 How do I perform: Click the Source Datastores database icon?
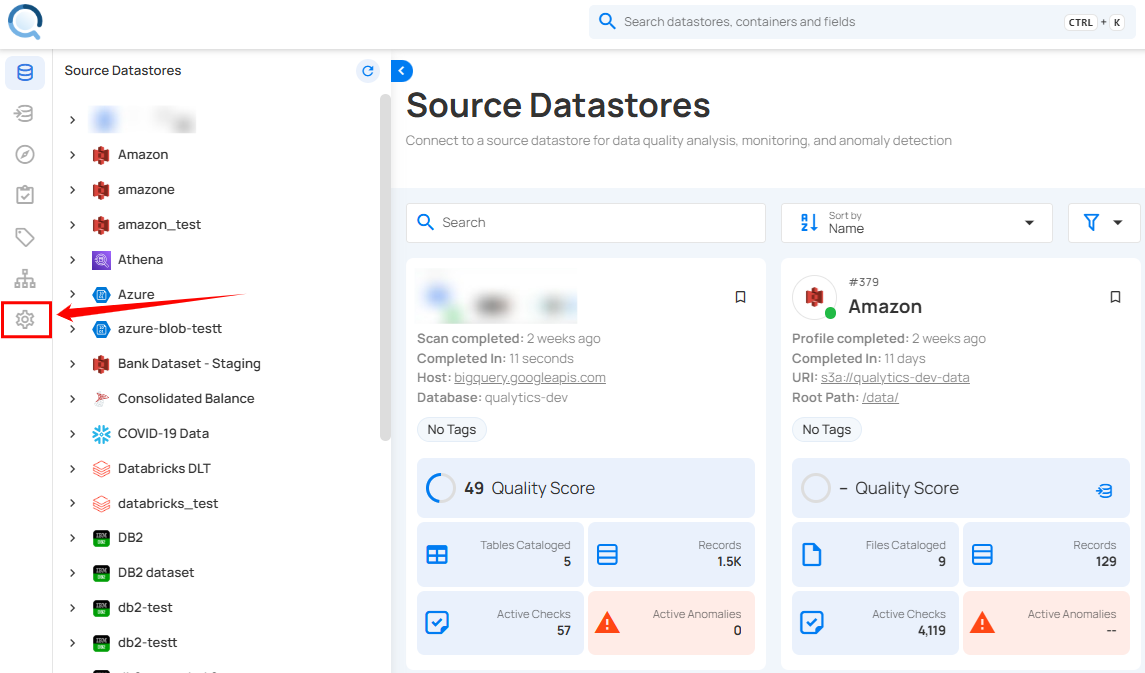(x=25, y=73)
